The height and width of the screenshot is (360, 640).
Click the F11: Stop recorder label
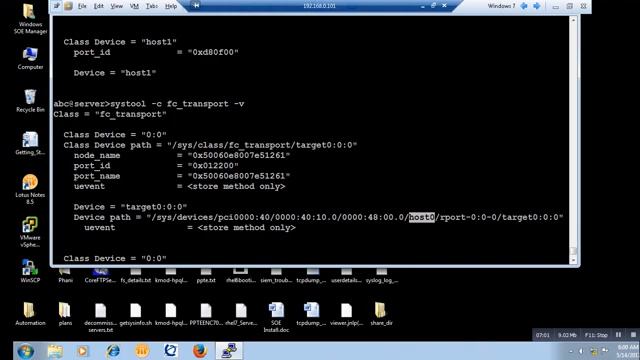coord(596,335)
